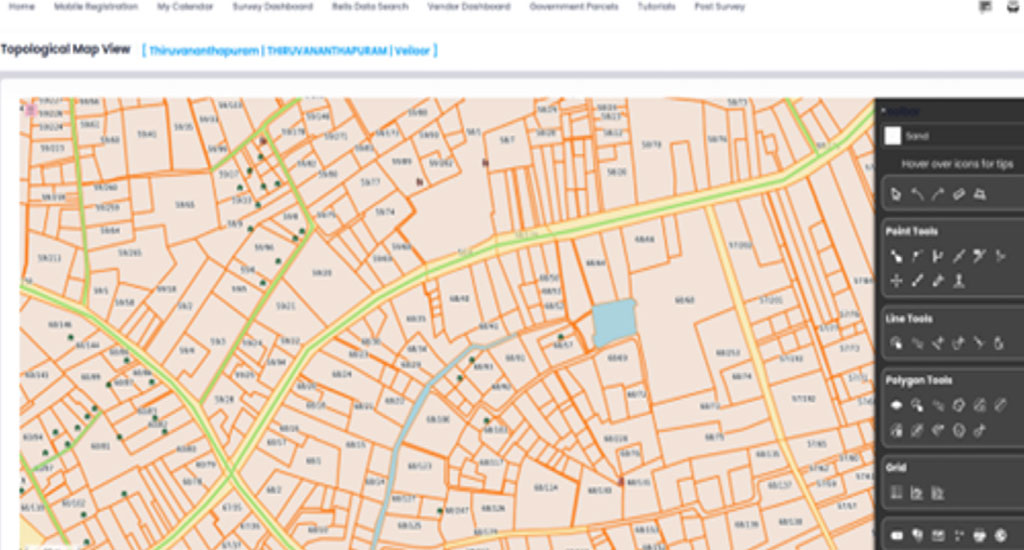1024x550 pixels.
Task: Click the printer icon in toolbox bottom row
Action: pyautogui.click(x=980, y=536)
